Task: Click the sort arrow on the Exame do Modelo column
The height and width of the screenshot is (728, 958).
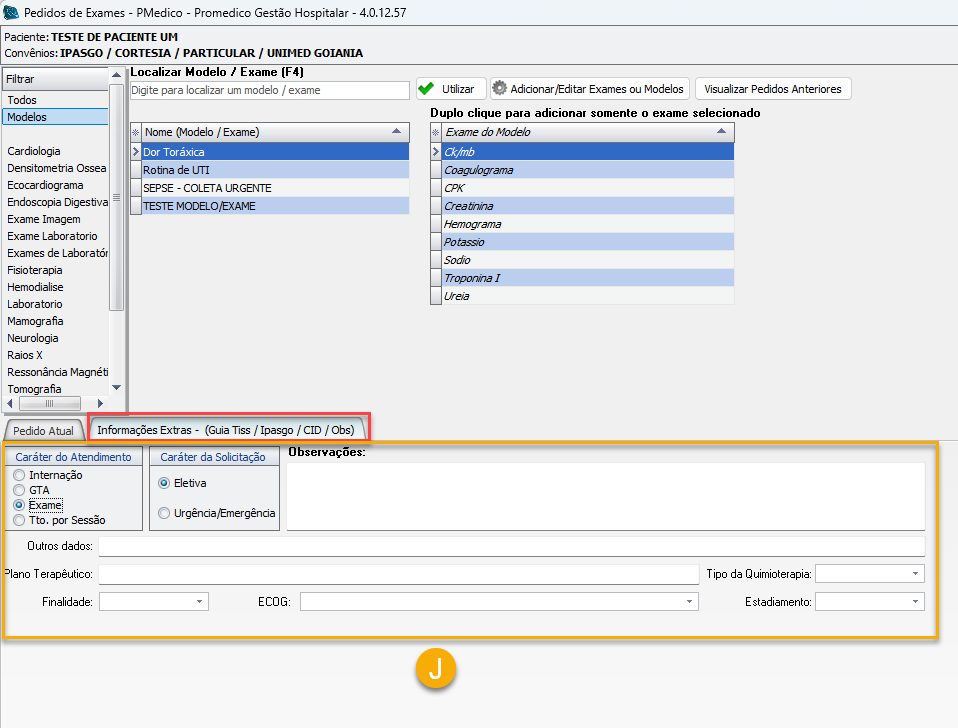Action: click(722, 132)
